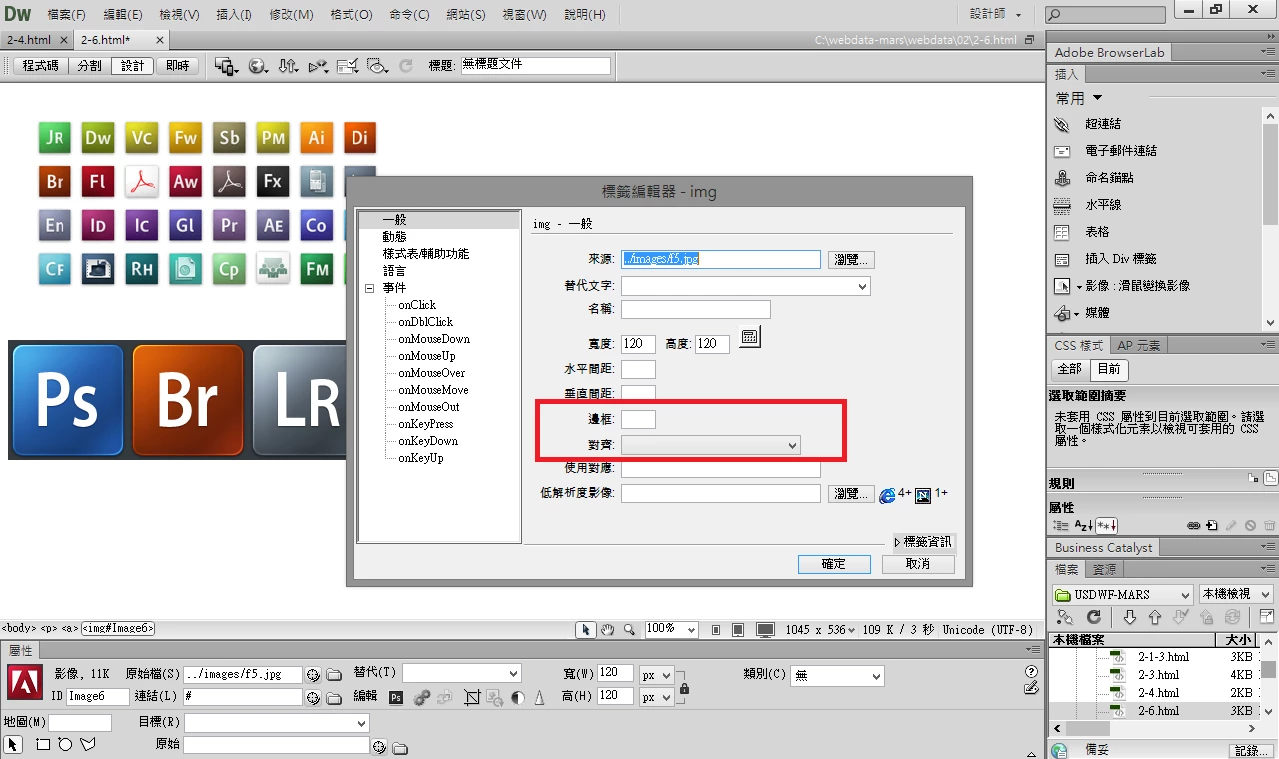Click browse folder icon next to source file
The height and width of the screenshot is (759, 1279).
pos(333,675)
